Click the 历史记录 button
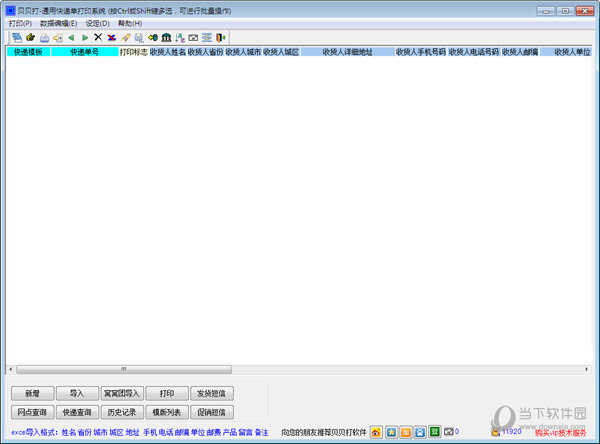 click(x=122, y=412)
